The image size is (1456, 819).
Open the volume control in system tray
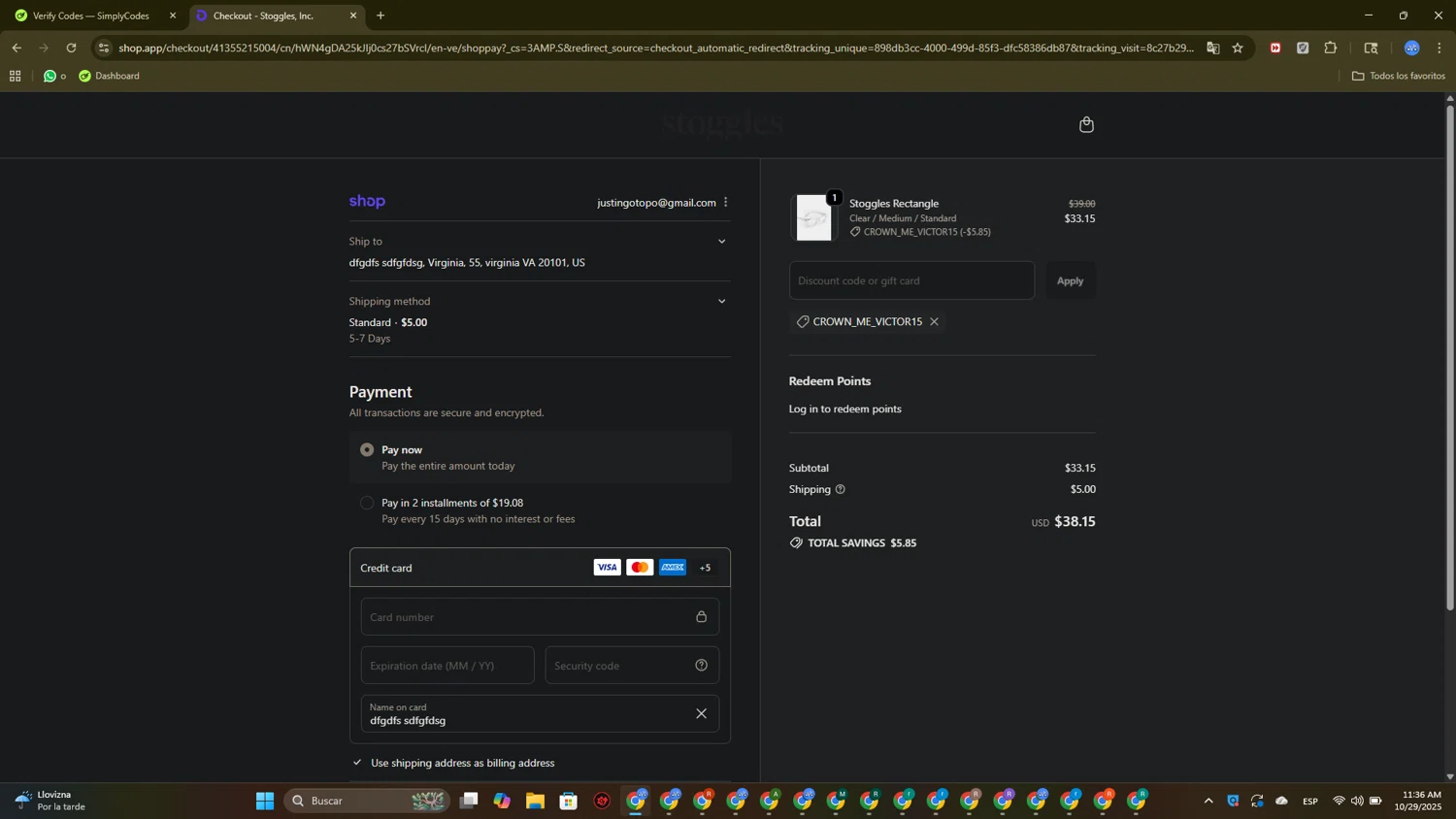pos(1357,801)
